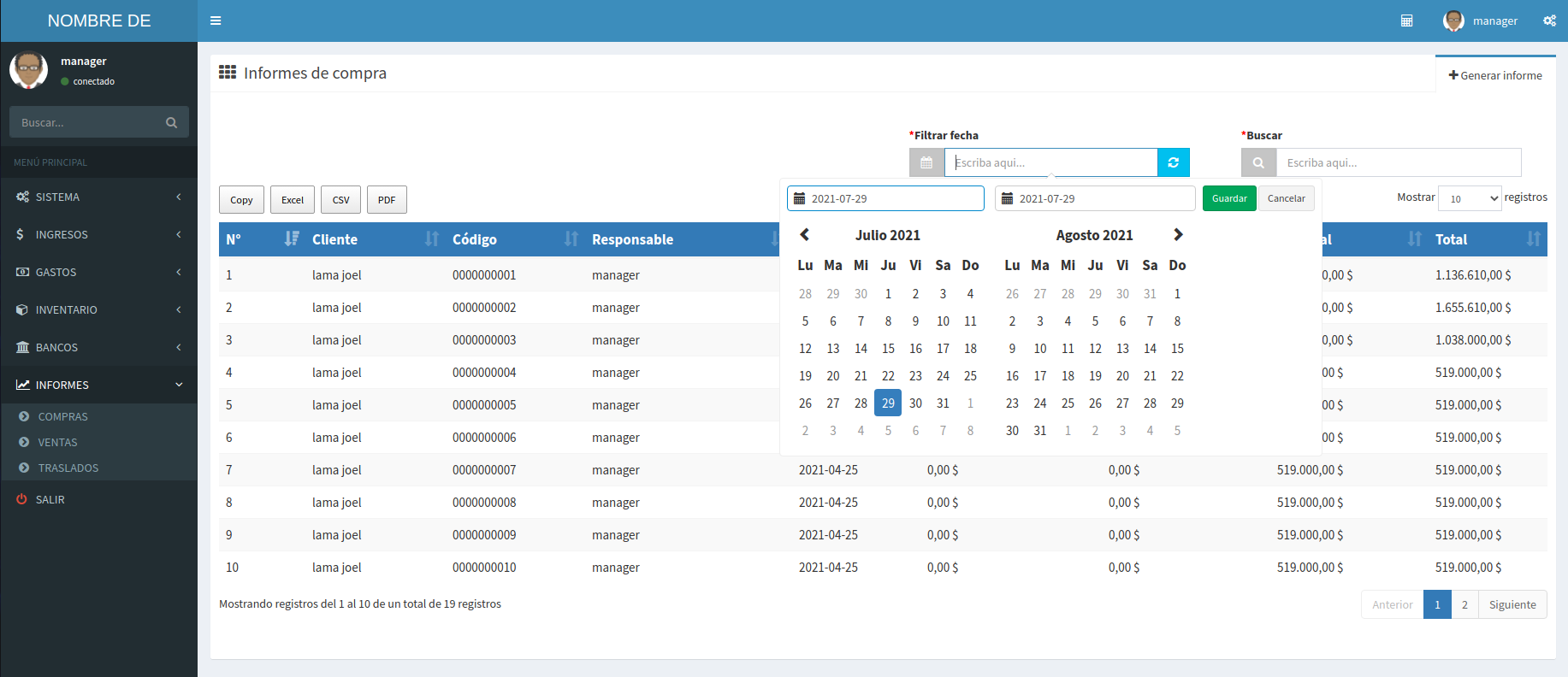This screenshot has height=677, width=1568.
Task: Expand the INVENTARIO sidebar menu
Action: (98, 309)
